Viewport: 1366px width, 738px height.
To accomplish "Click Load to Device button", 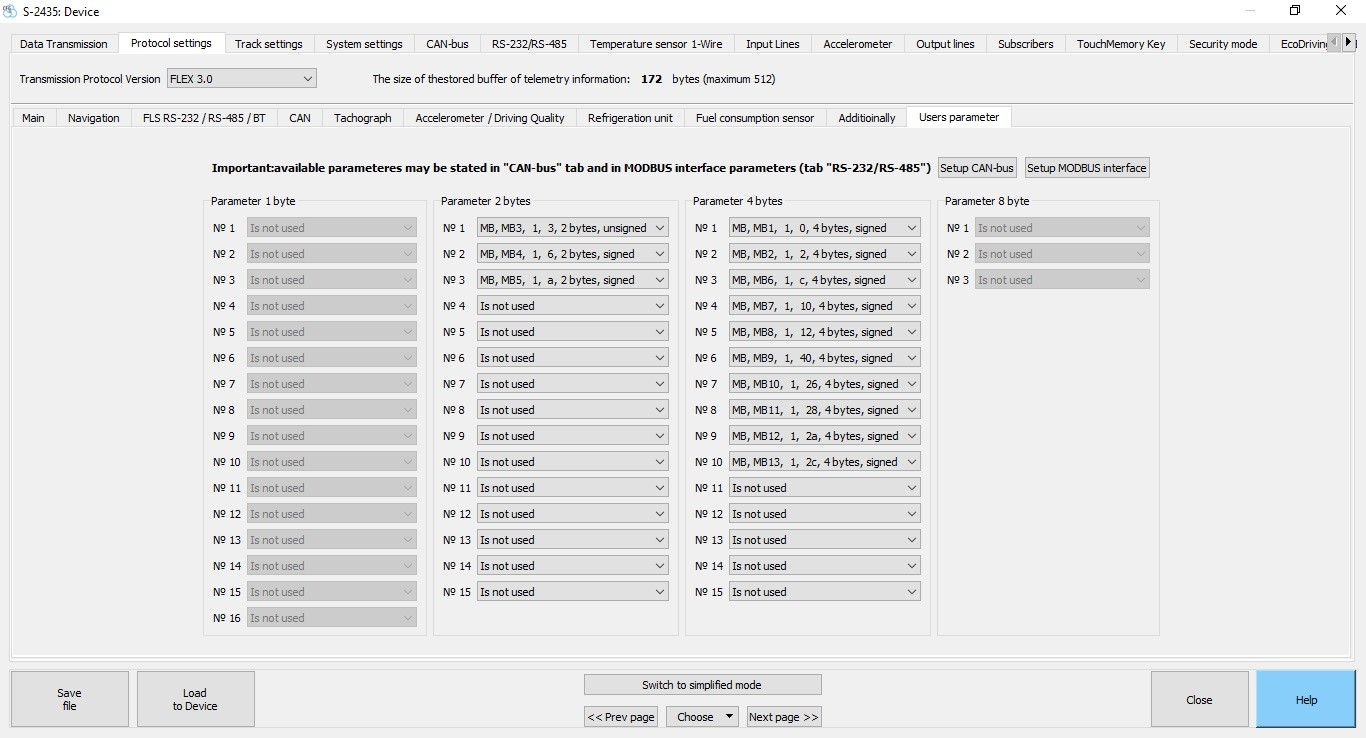I will [195, 698].
